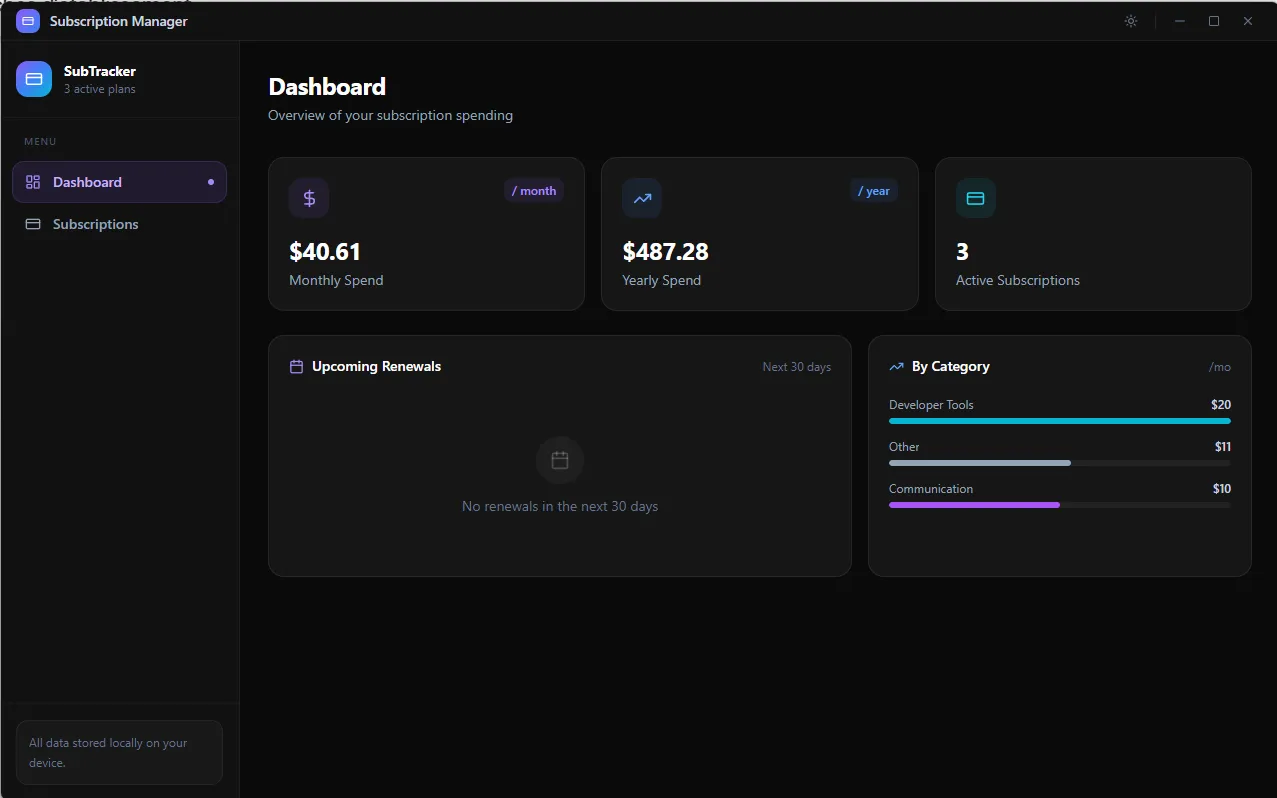Toggle the light/dark theme sun icon
The height and width of the screenshot is (798, 1277).
pyautogui.click(x=1131, y=21)
